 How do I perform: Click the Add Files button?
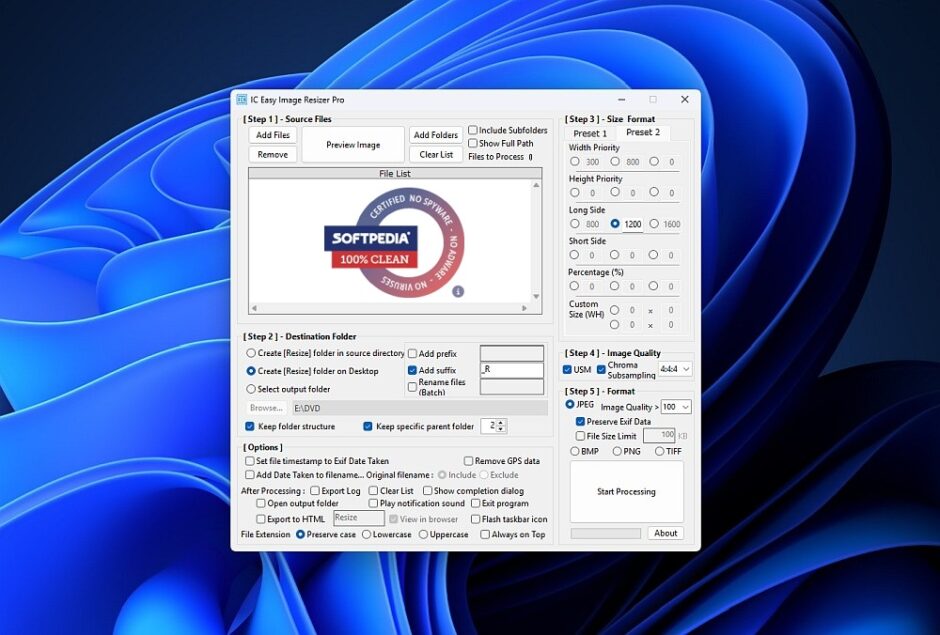(273, 135)
